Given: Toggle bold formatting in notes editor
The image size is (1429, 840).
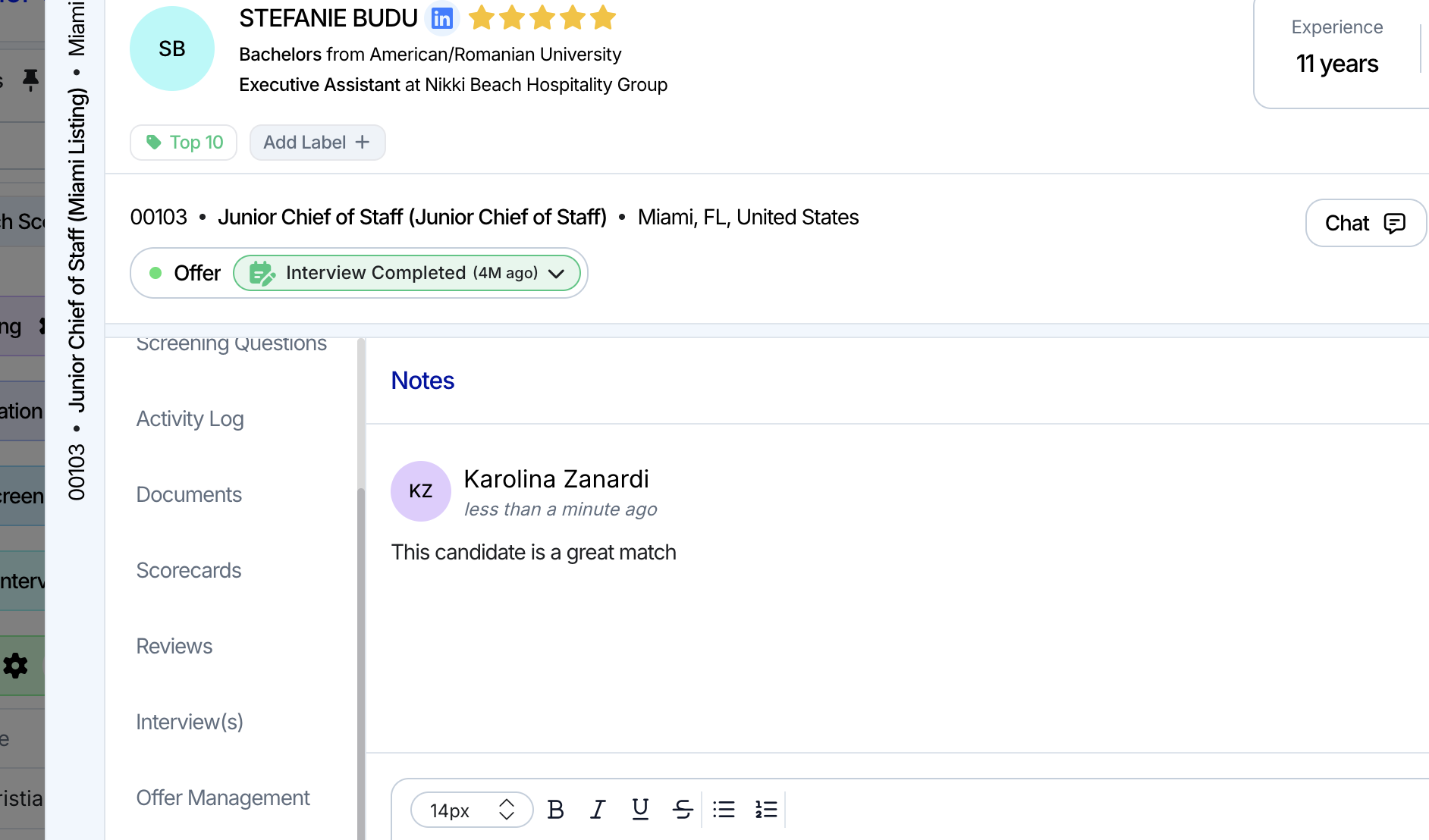Looking at the screenshot, I should (x=555, y=810).
